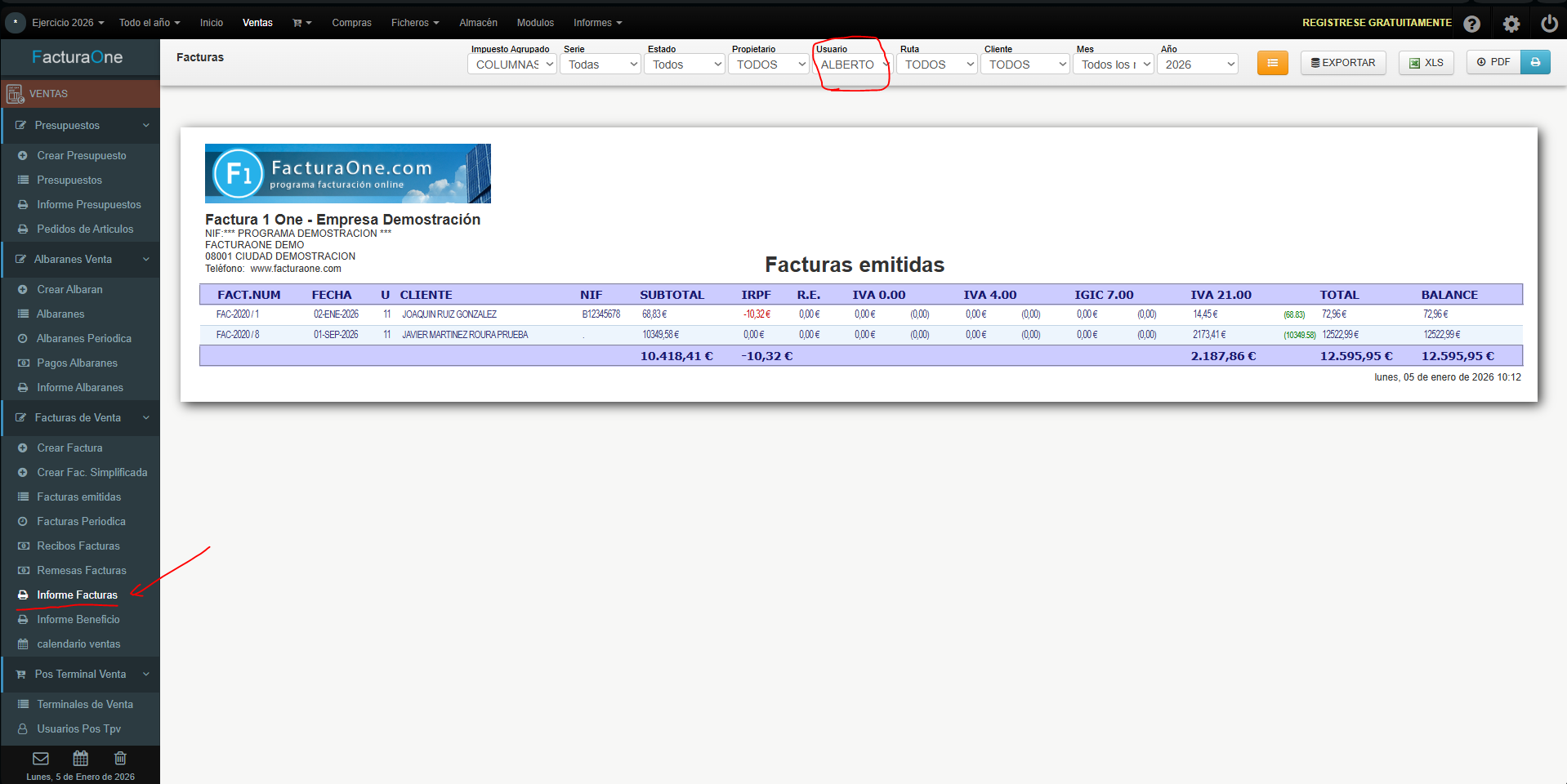
Task: Click the round logo icon at top left
Action: click(x=15, y=23)
